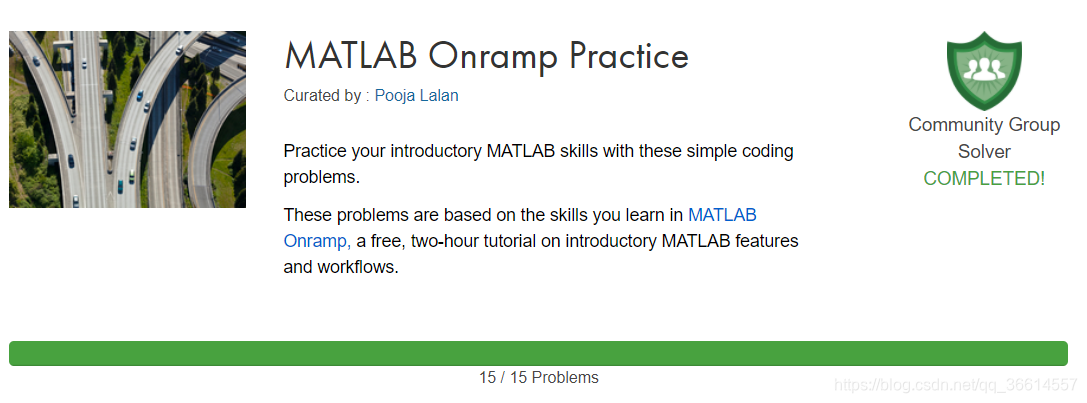Click the blog.csdn.net watermark URL
Viewport: 1087px width, 403px height.
[x=955, y=385]
